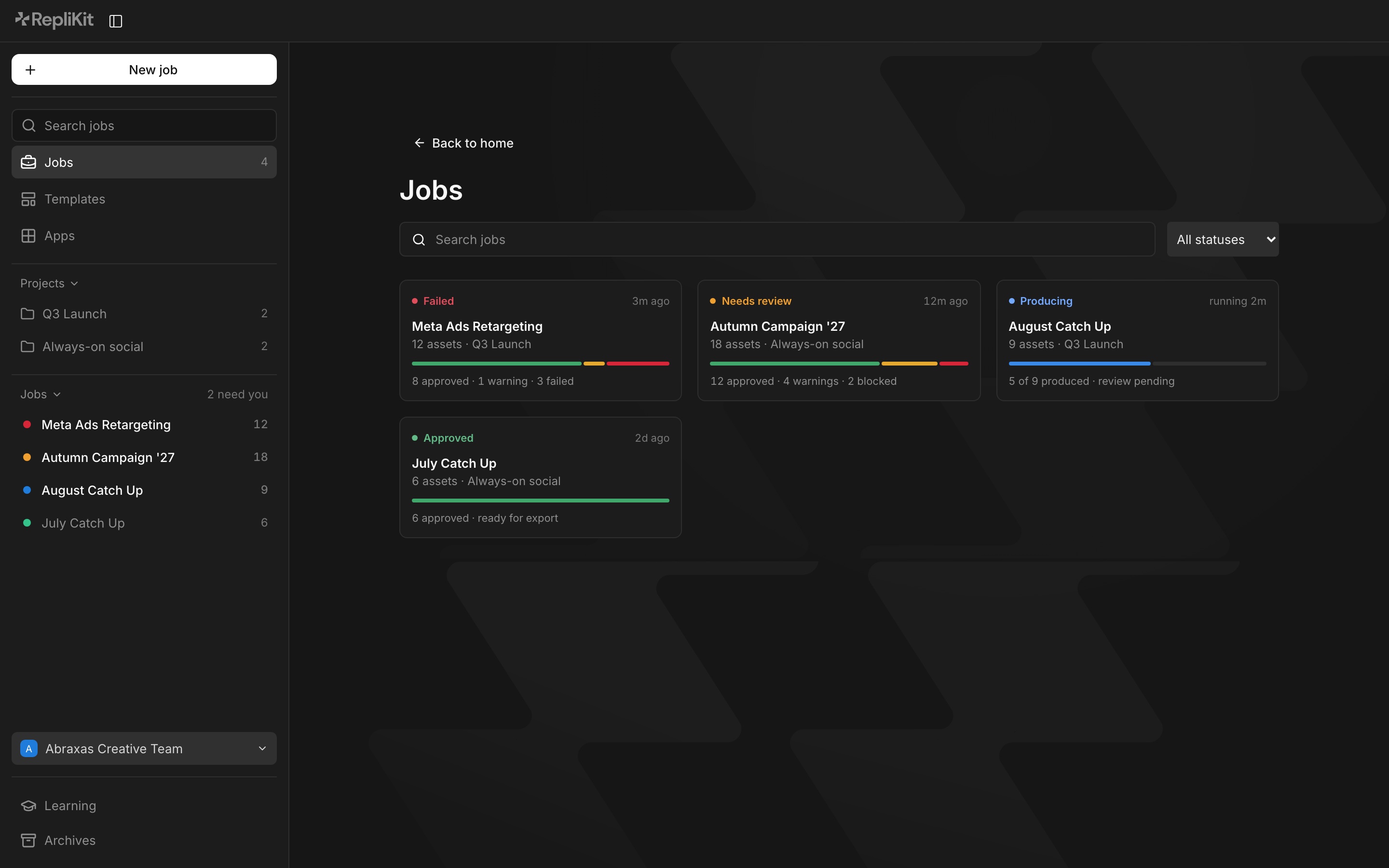
Task: Click the Always-on social folder icon
Action: (27, 346)
